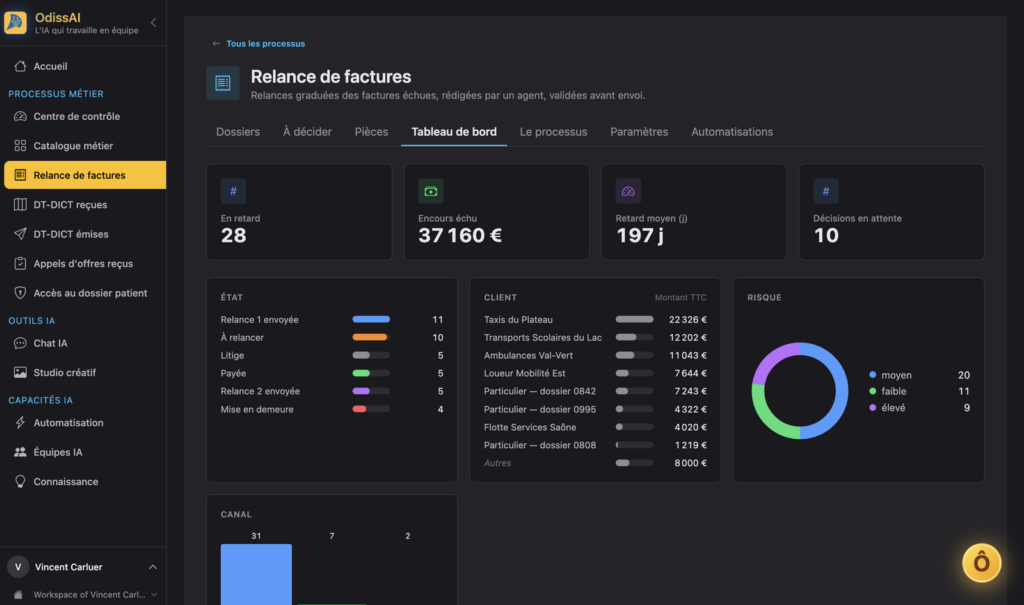Click the Relance de factures header icon
Screen dimensions: 1024x605
coord(223,83)
